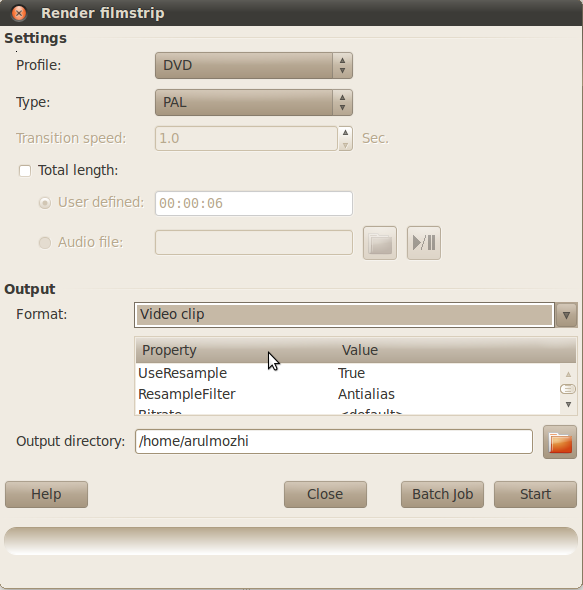This screenshot has width=583, height=590.
Task: Select the UseResample property row
Action: (348, 373)
